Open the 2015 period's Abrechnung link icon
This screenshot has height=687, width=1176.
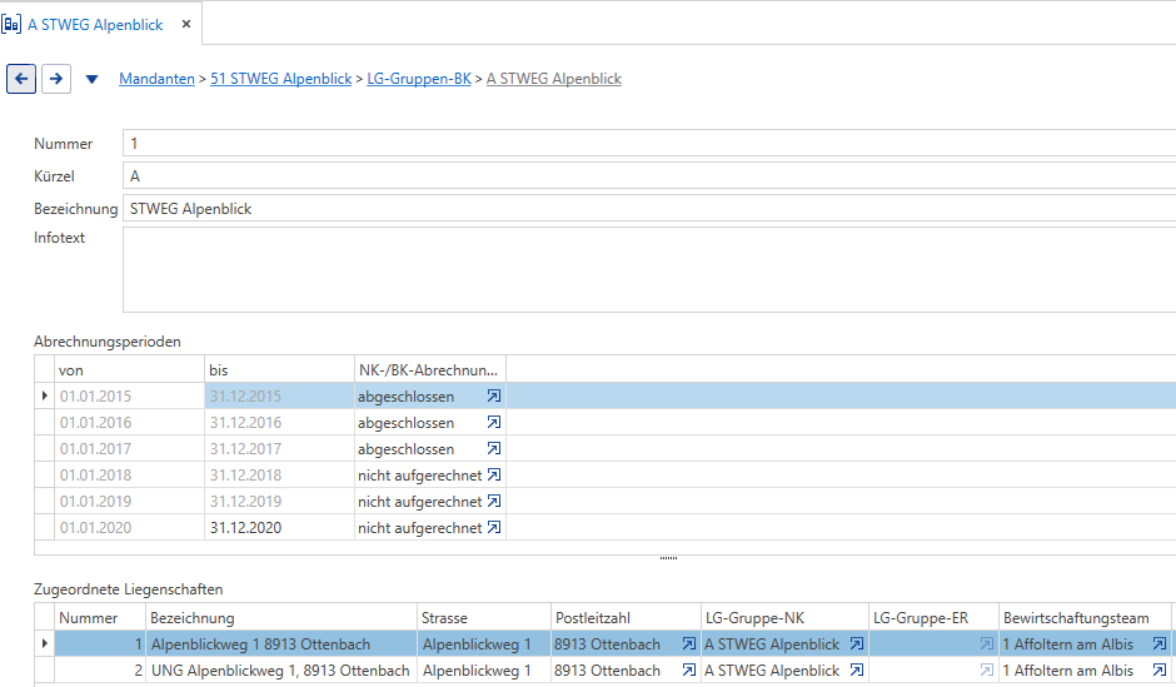point(494,396)
